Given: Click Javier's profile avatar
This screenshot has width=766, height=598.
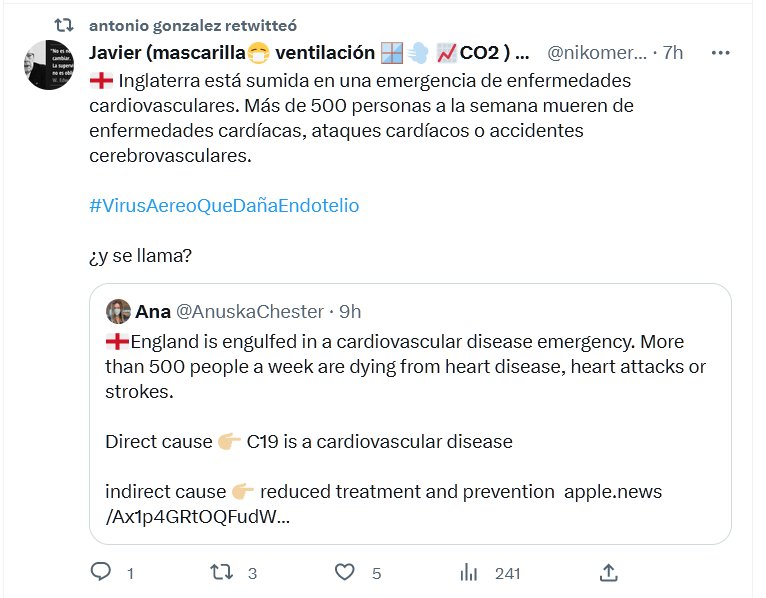Looking at the screenshot, I should pyautogui.click(x=47, y=65).
